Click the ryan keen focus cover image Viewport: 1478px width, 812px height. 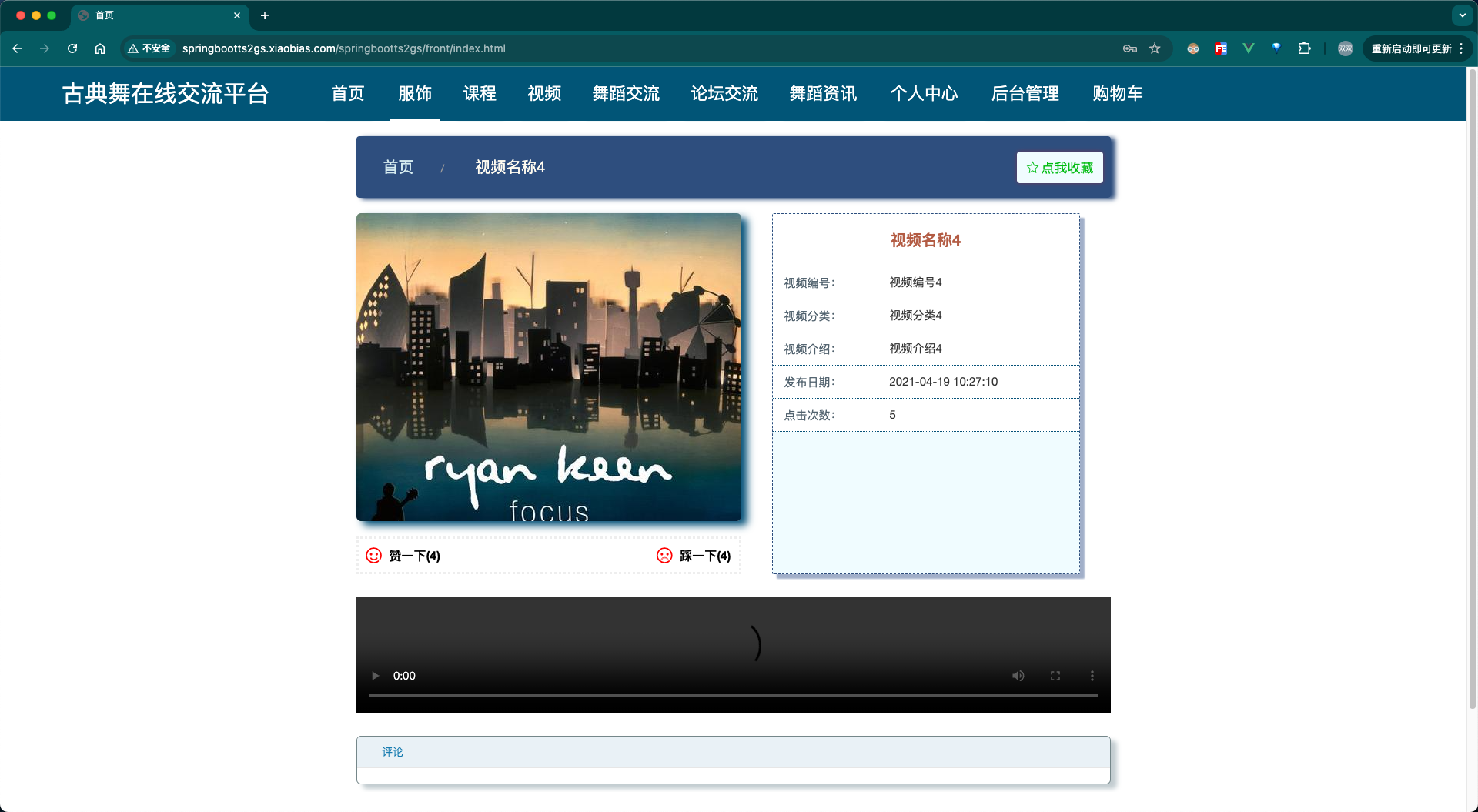(x=549, y=367)
